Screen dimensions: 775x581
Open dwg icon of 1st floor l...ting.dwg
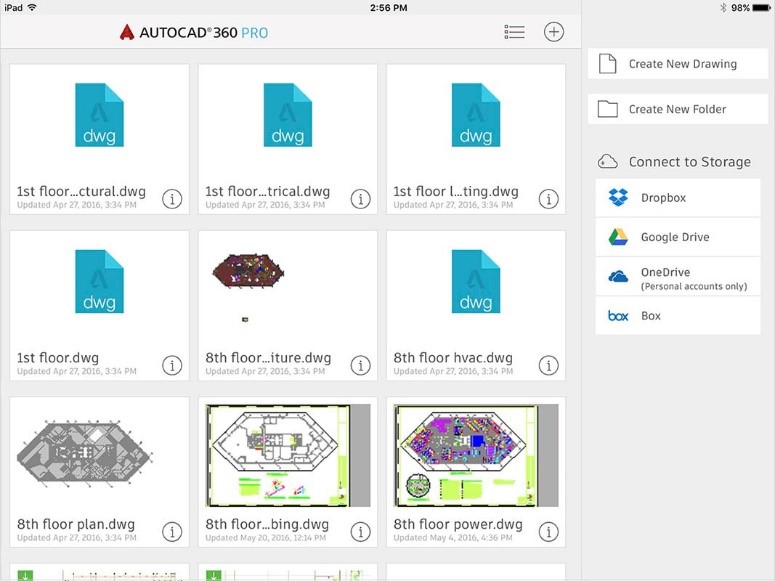point(476,115)
